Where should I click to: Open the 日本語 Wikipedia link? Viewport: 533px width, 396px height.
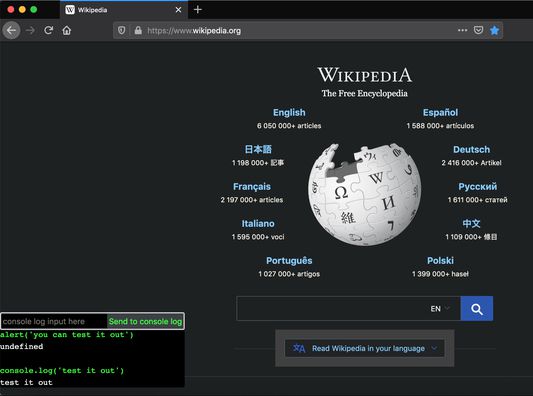tap(258, 149)
